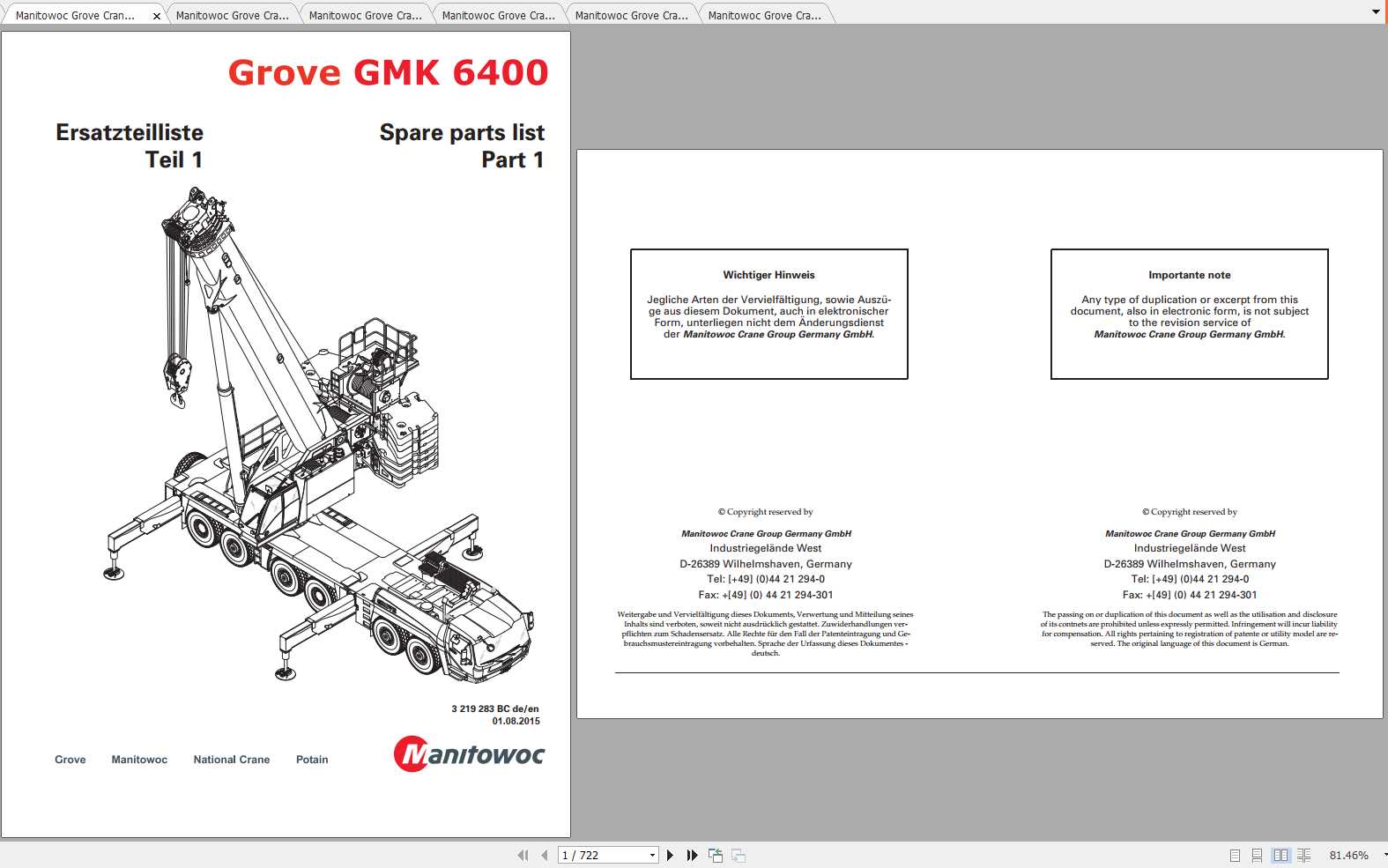Open the page number dropdown
Viewport: 1388px width, 868px height.
click(652, 855)
